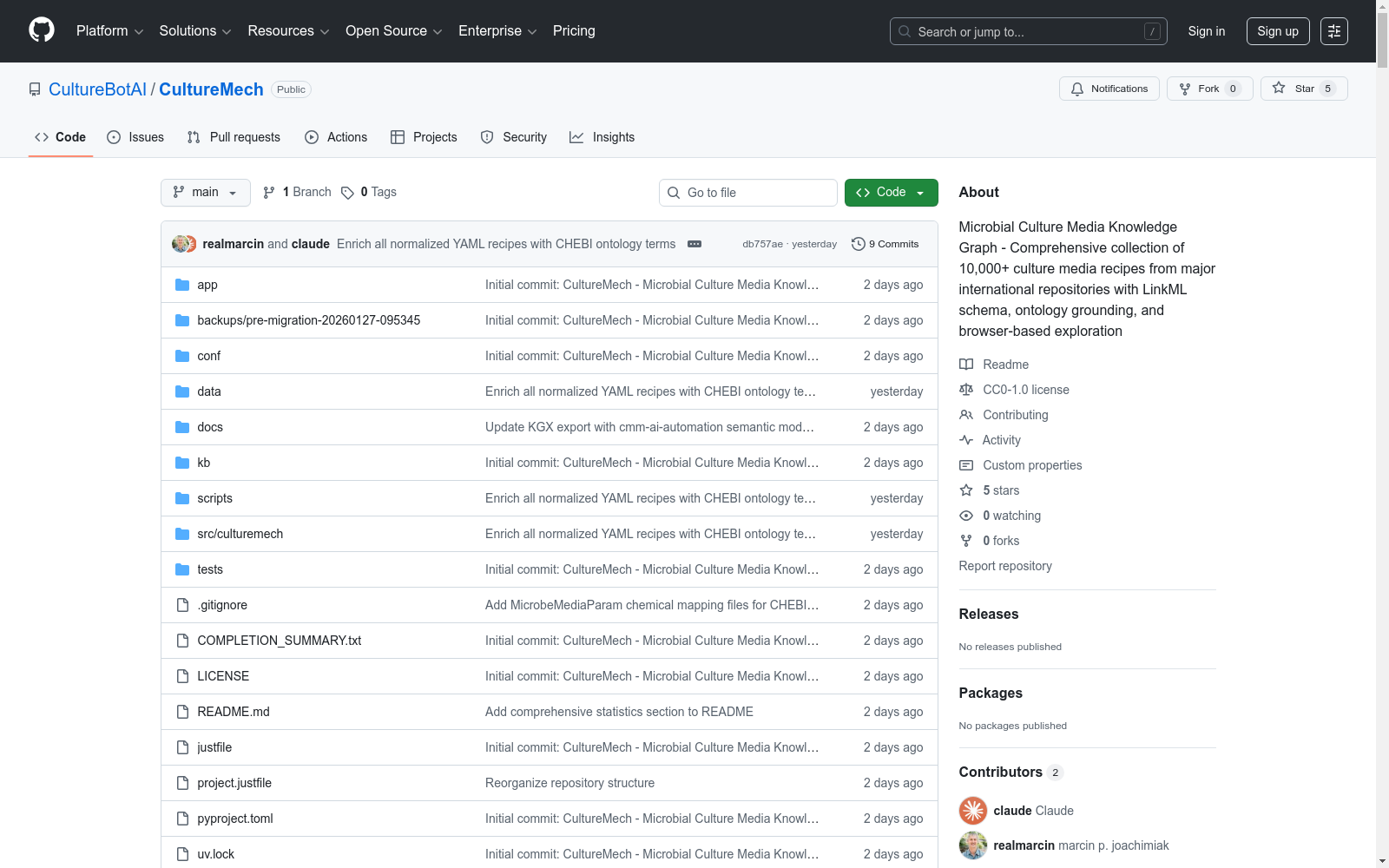Open the Contributing guidelines link

tap(1004, 415)
